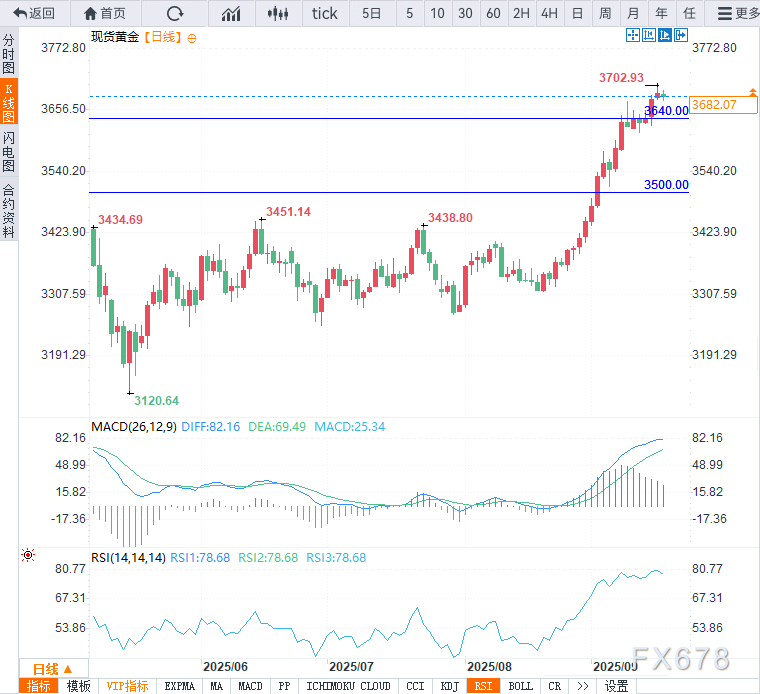The height and width of the screenshot is (694, 760).
Task: Click the orange circle icon next to 日线
Action: point(192,37)
